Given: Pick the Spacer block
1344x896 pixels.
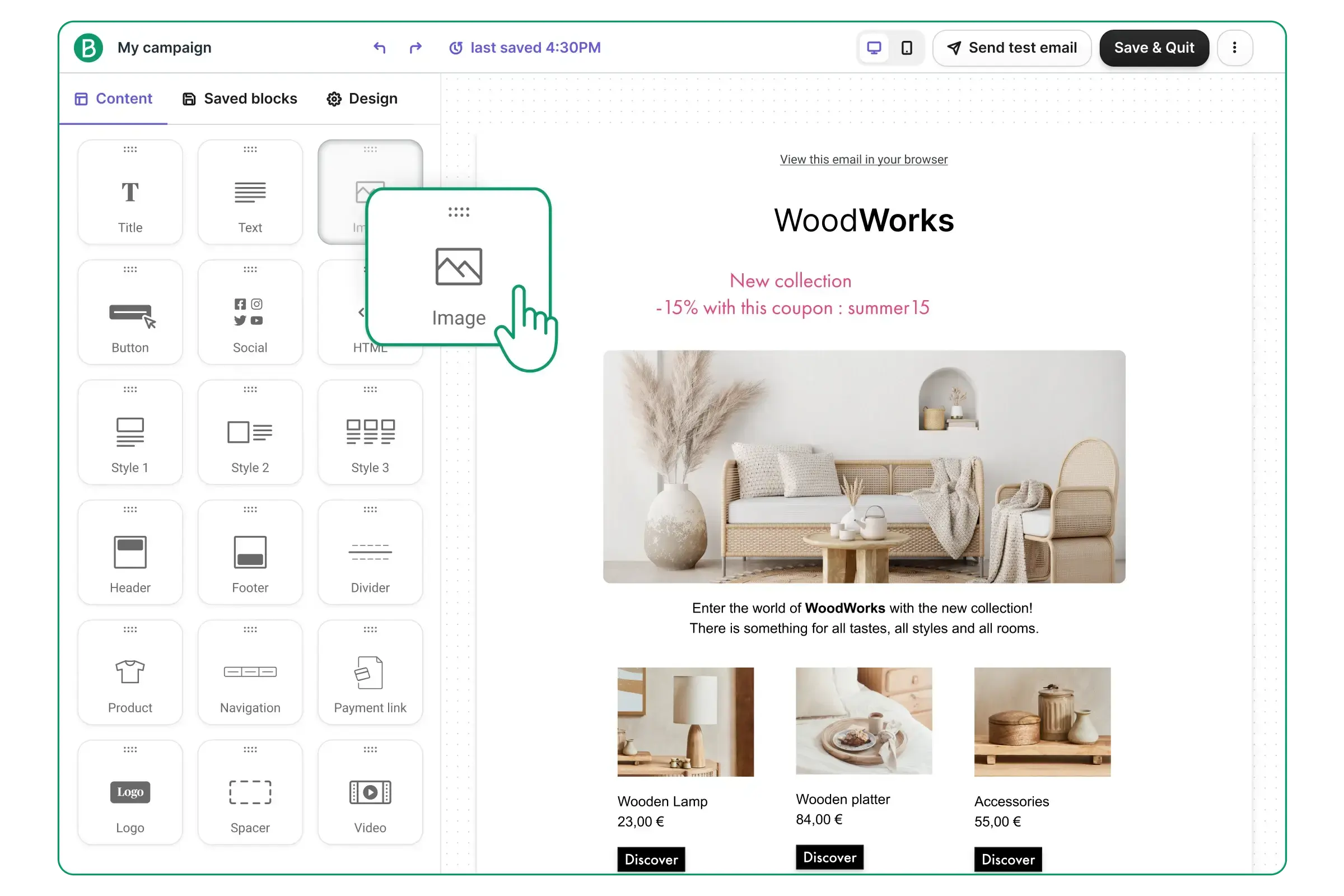Looking at the screenshot, I should click(x=250, y=792).
